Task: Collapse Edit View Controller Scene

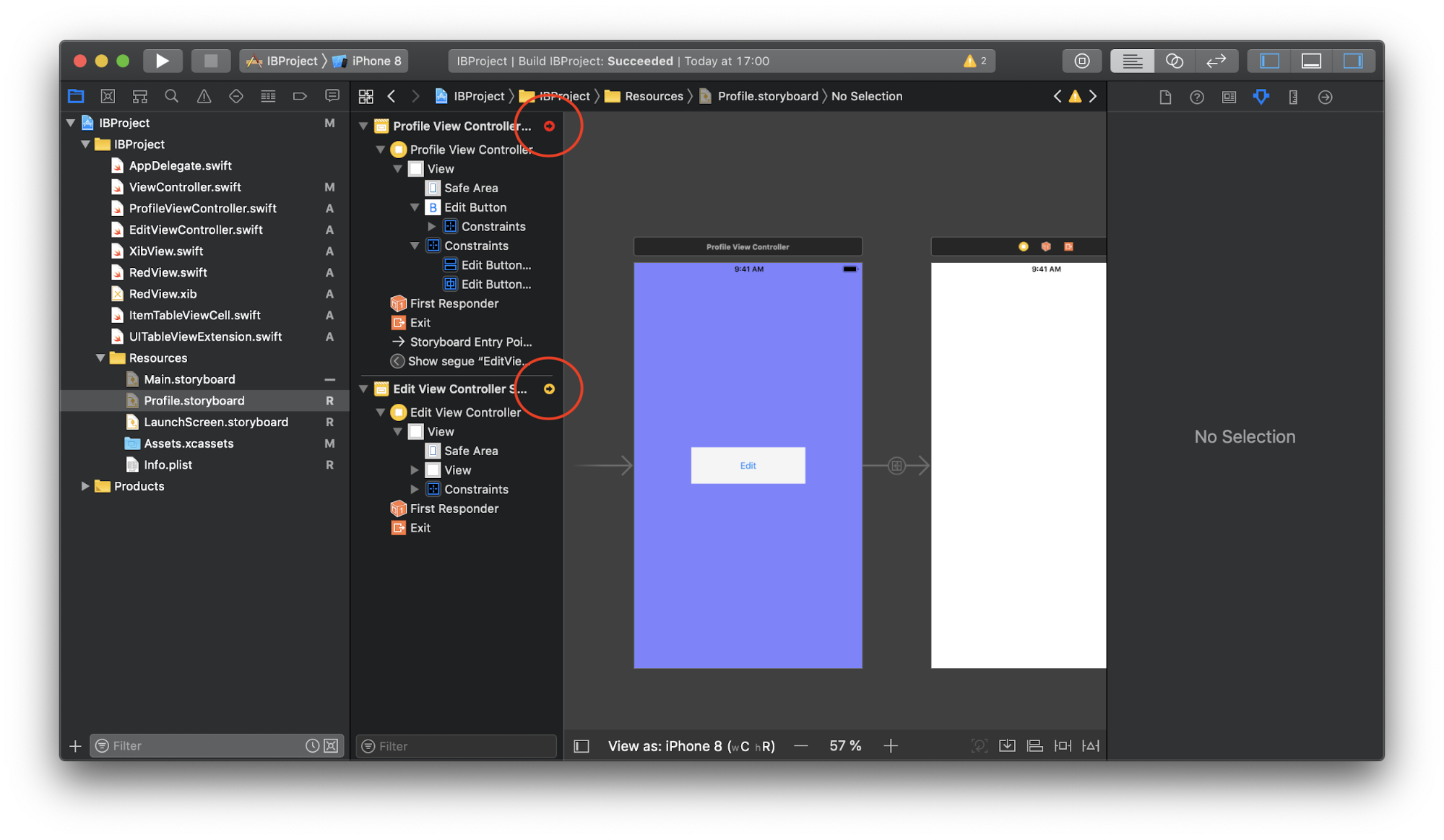Action: tap(363, 389)
